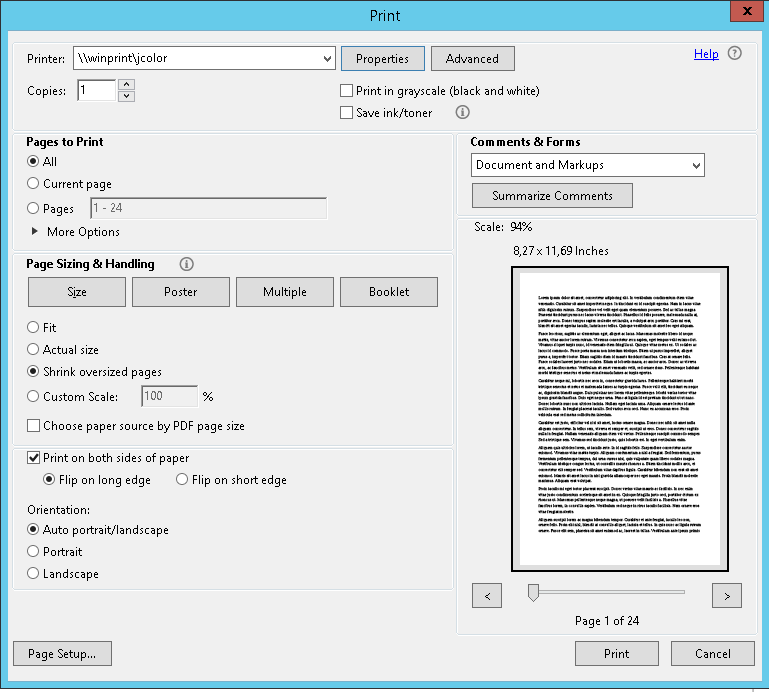Go to next preview page arrow
The width and height of the screenshot is (769, 692).
(x=727, y=596)
